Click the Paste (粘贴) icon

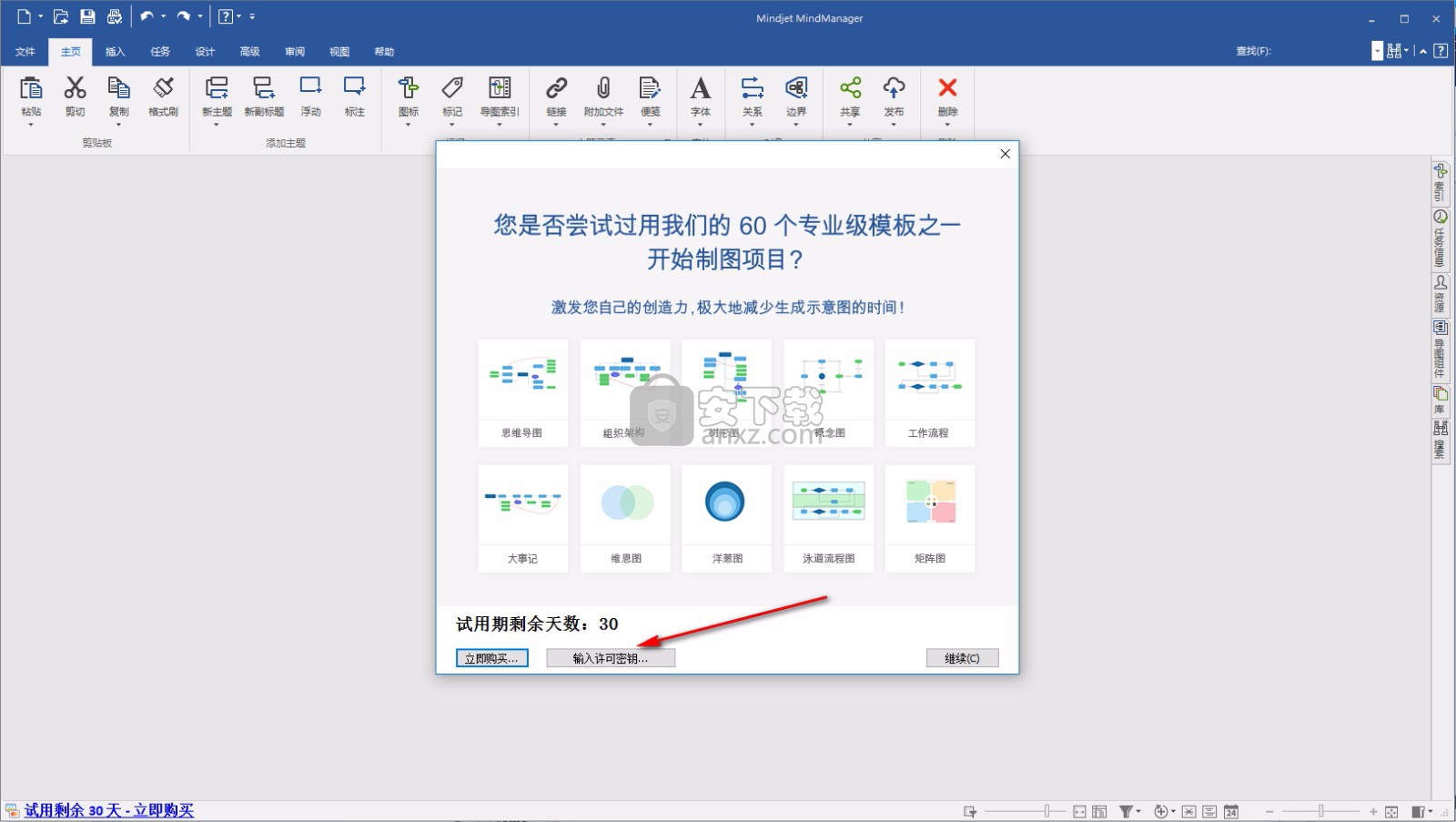(31, 87)
